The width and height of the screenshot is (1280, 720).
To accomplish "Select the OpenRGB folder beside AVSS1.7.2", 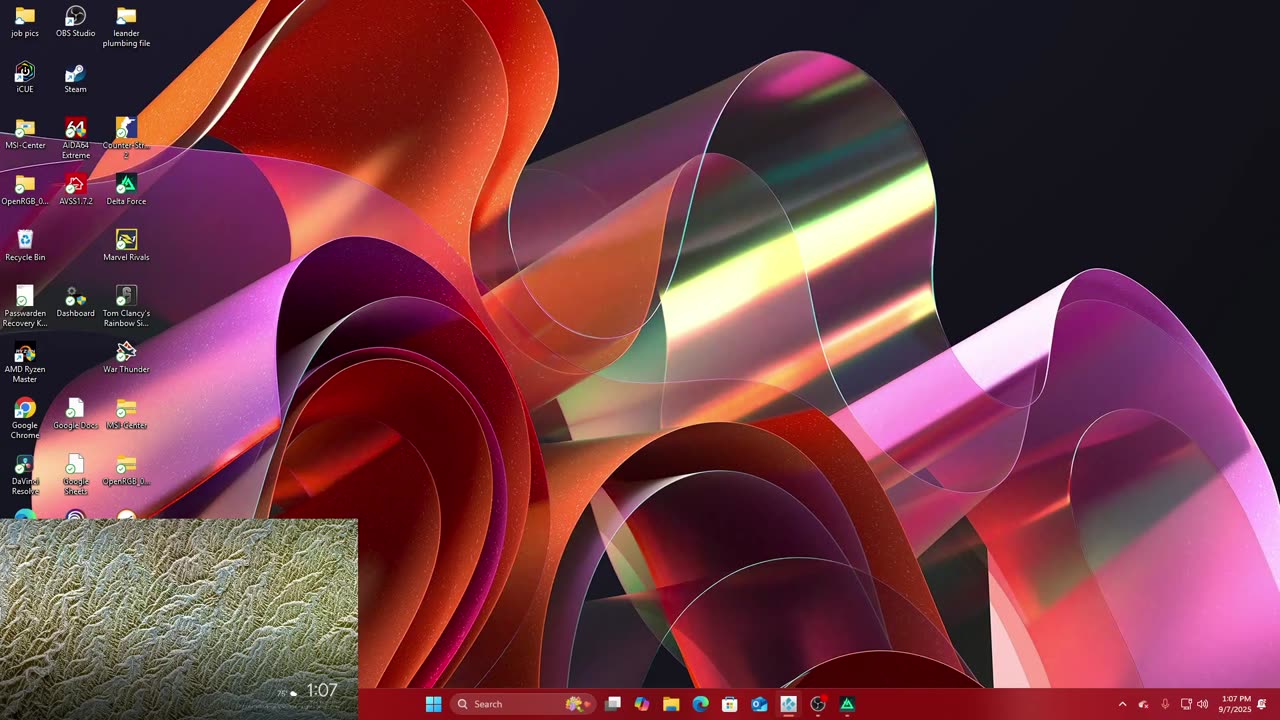I will 25,190.
